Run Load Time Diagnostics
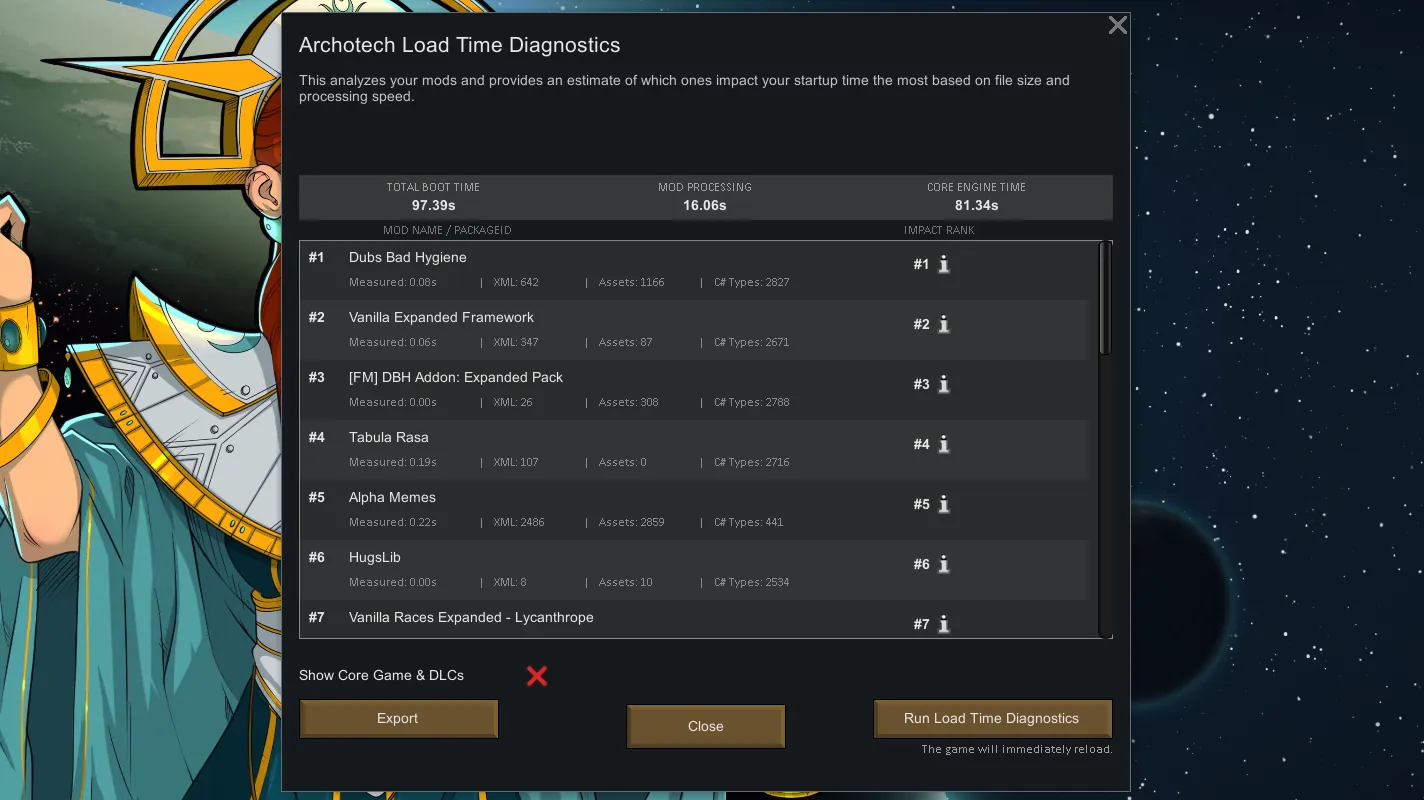1424x800 pixels. pyautogui.click(x=991, y=719)
